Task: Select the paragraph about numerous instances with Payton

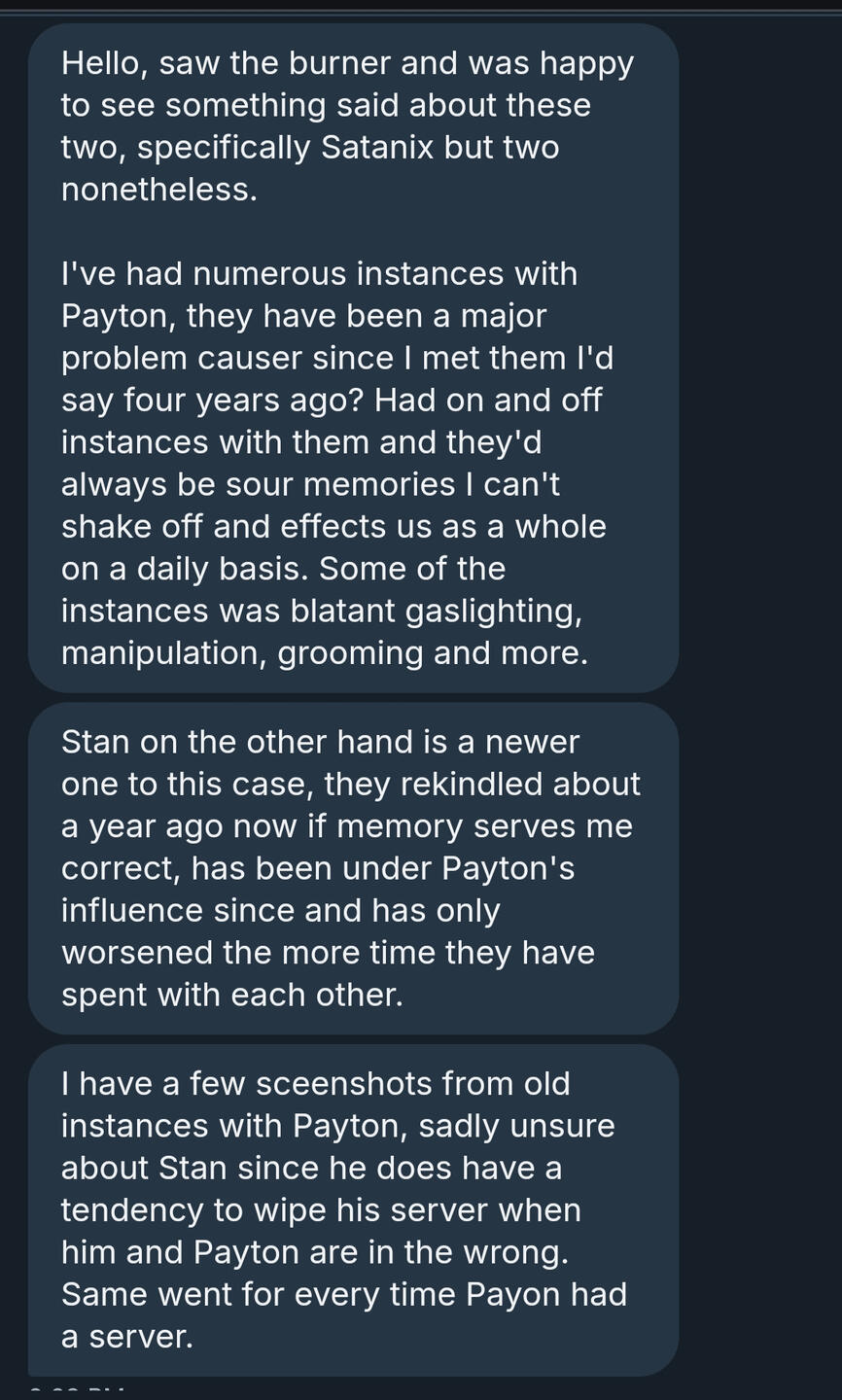Action: pyautogui.click(x=336, y=463)
